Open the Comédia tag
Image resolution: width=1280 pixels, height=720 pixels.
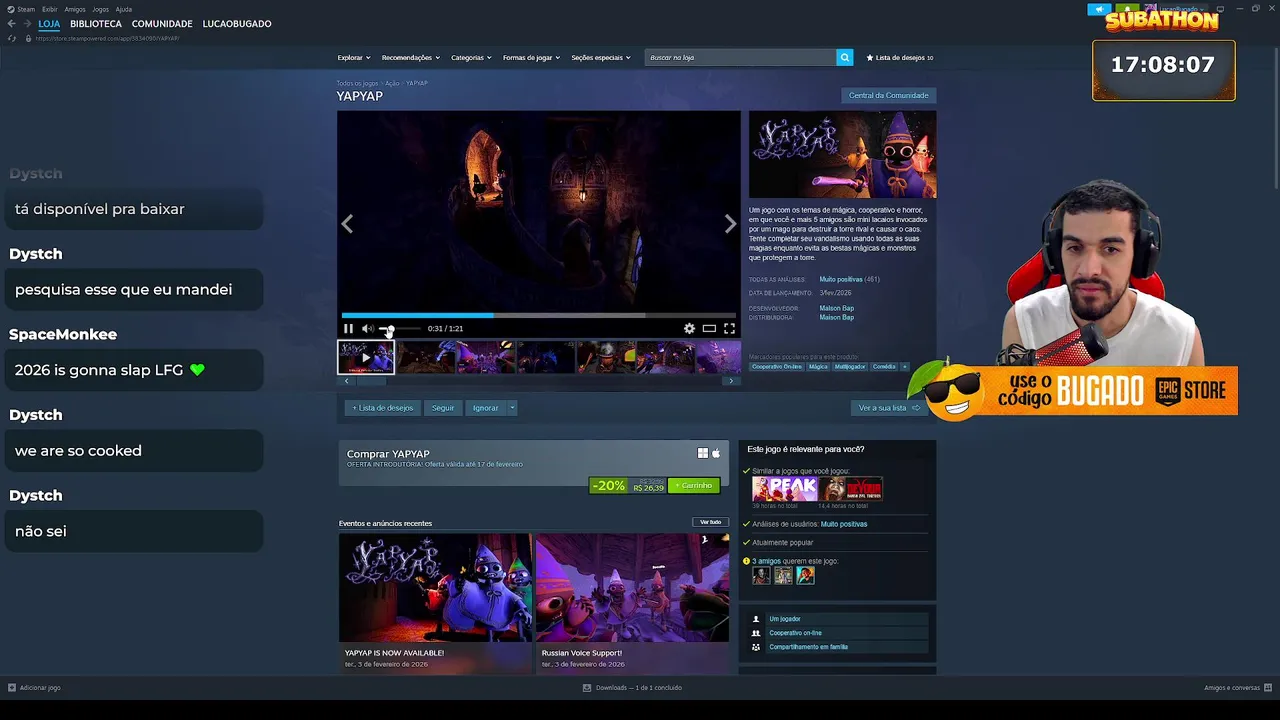click(x=884, y=367)
